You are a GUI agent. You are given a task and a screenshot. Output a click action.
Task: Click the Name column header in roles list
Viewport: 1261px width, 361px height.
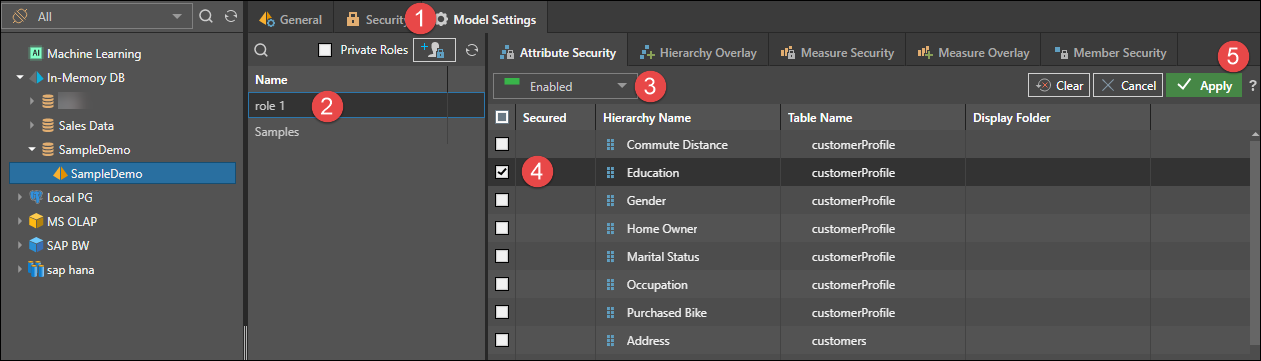point(346,79)
